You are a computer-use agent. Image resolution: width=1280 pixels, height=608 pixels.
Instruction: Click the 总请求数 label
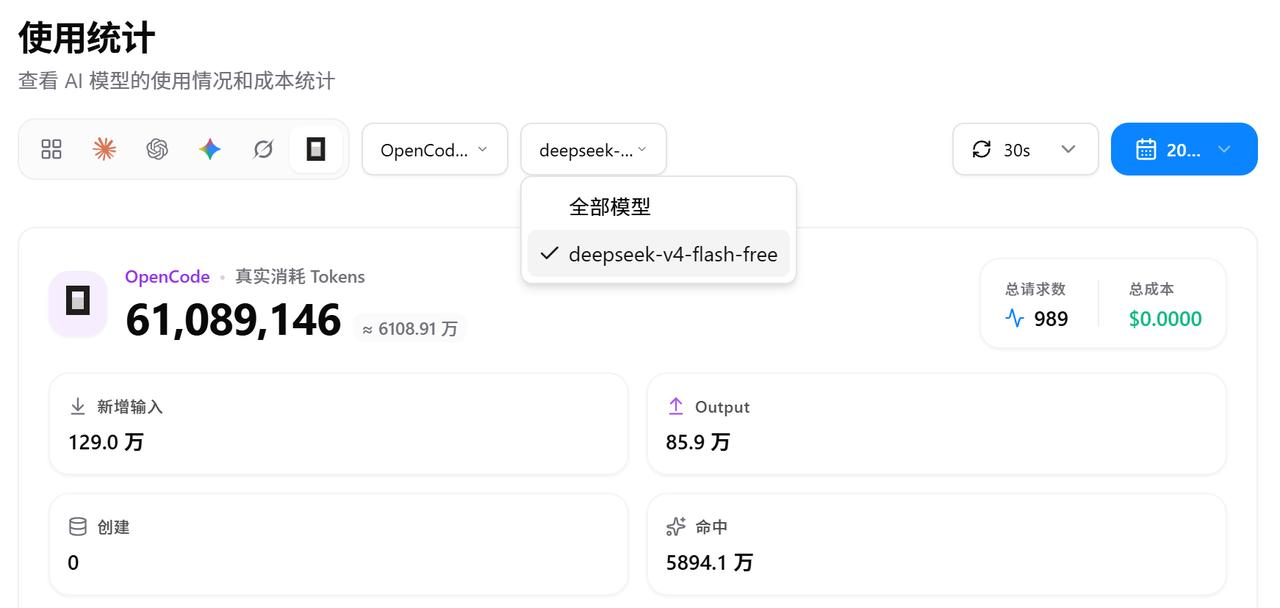click(x=1036, y=289)
